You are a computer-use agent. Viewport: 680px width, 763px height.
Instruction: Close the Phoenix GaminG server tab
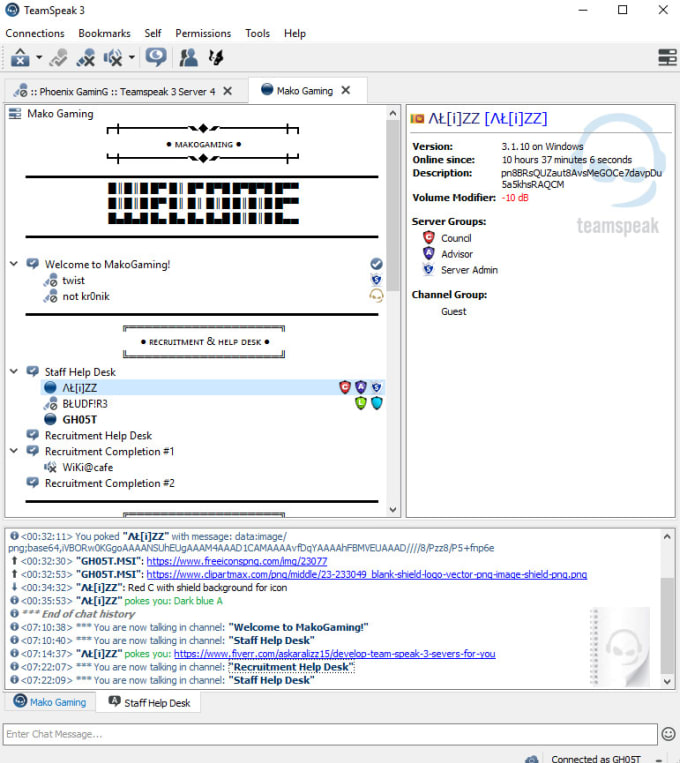(227, 91)
